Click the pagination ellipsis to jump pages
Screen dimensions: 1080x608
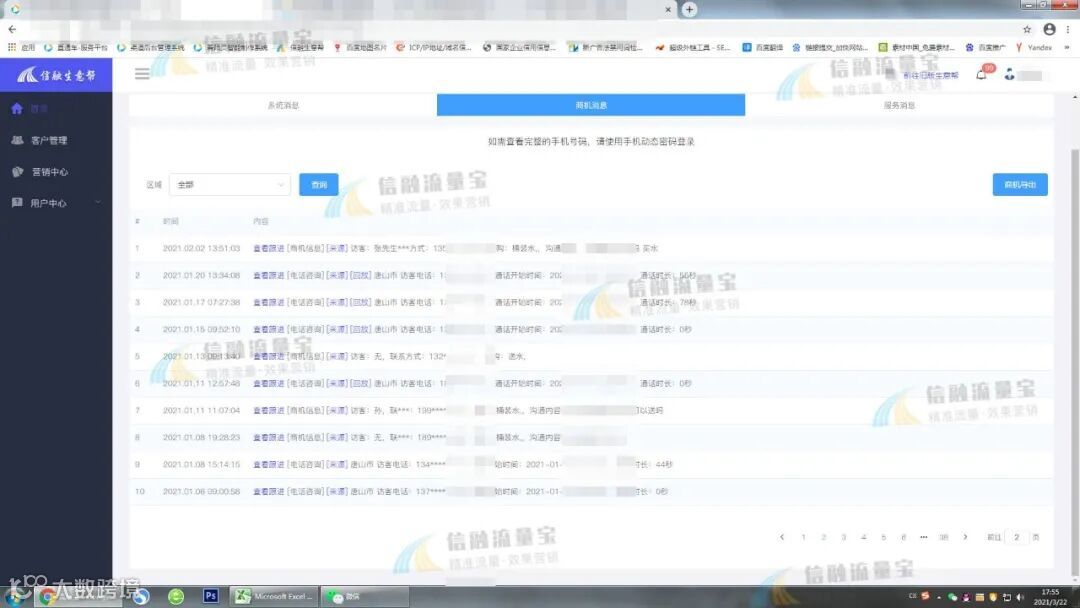click(x=923, y=537)
